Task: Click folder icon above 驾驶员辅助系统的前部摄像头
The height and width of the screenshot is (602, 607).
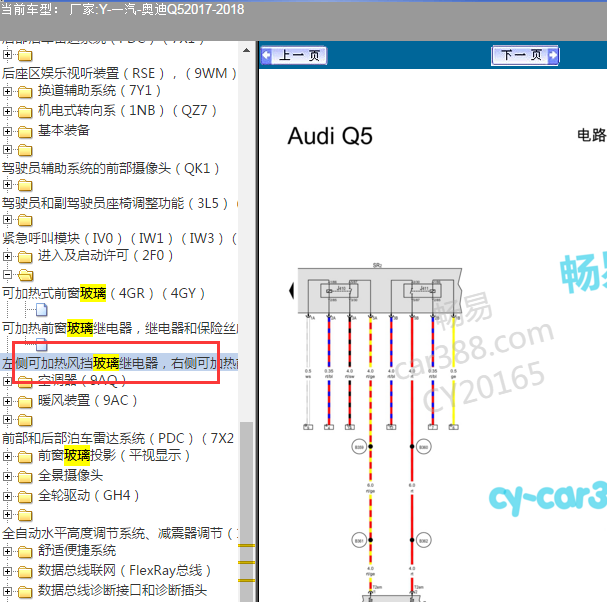Action: [x=25, y=150]
